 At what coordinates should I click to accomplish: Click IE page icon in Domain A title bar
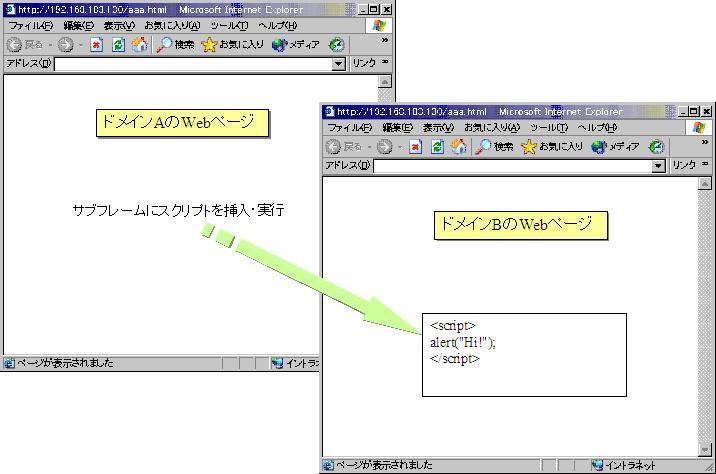click(x=10, y=10)
